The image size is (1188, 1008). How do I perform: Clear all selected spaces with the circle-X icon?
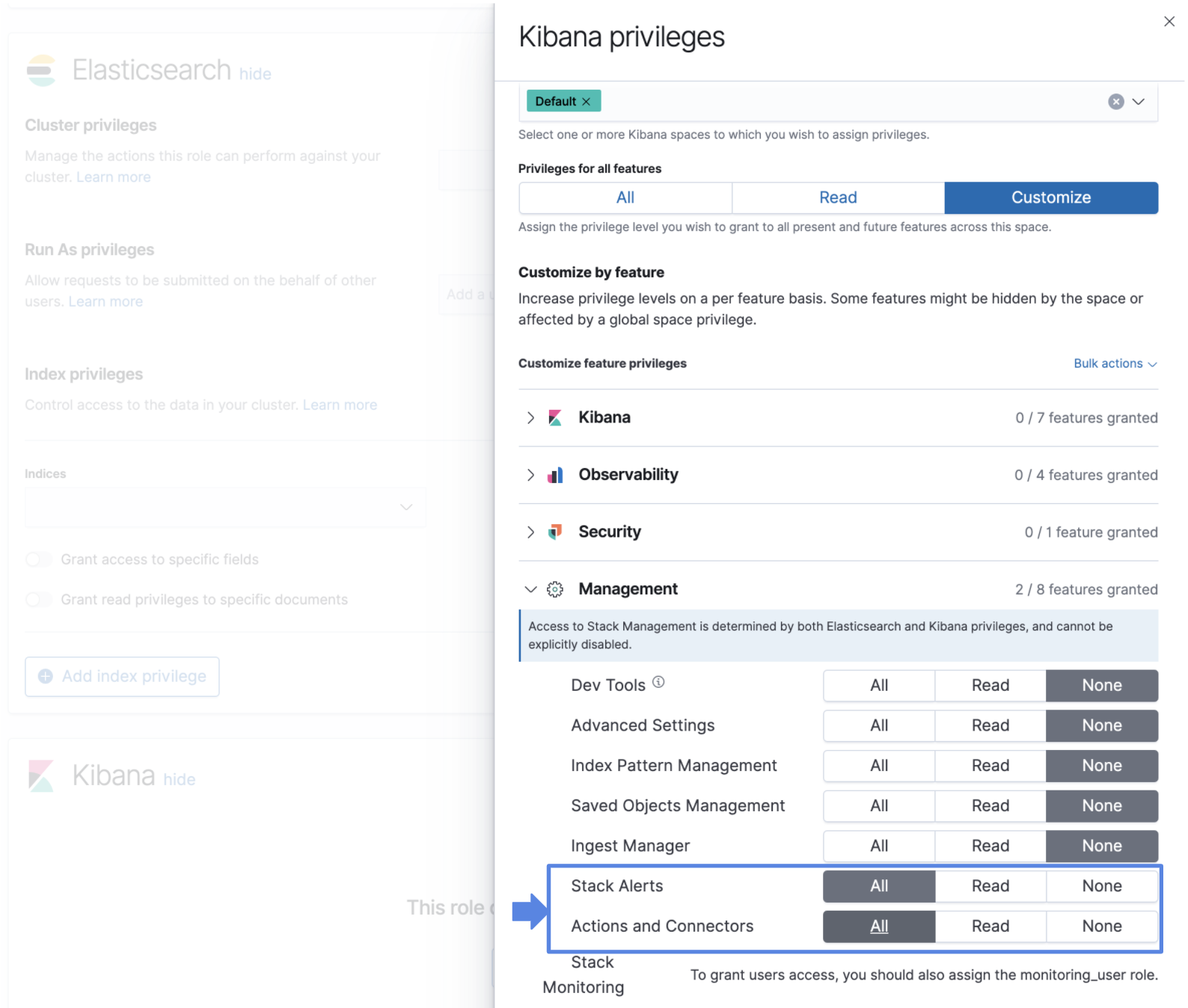pyautogui.click(x=1115, y=102)
